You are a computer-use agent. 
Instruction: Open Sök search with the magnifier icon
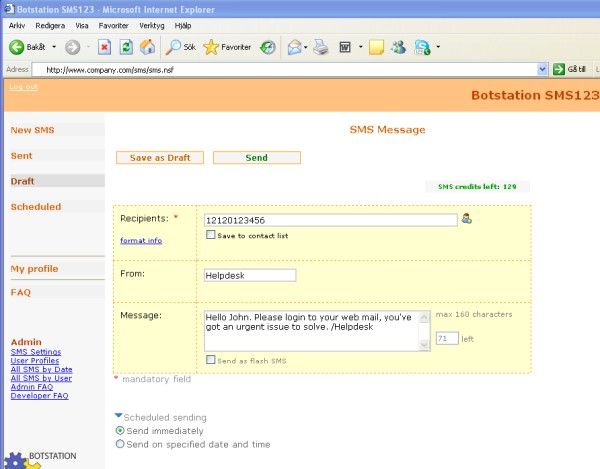click(173, 47)
